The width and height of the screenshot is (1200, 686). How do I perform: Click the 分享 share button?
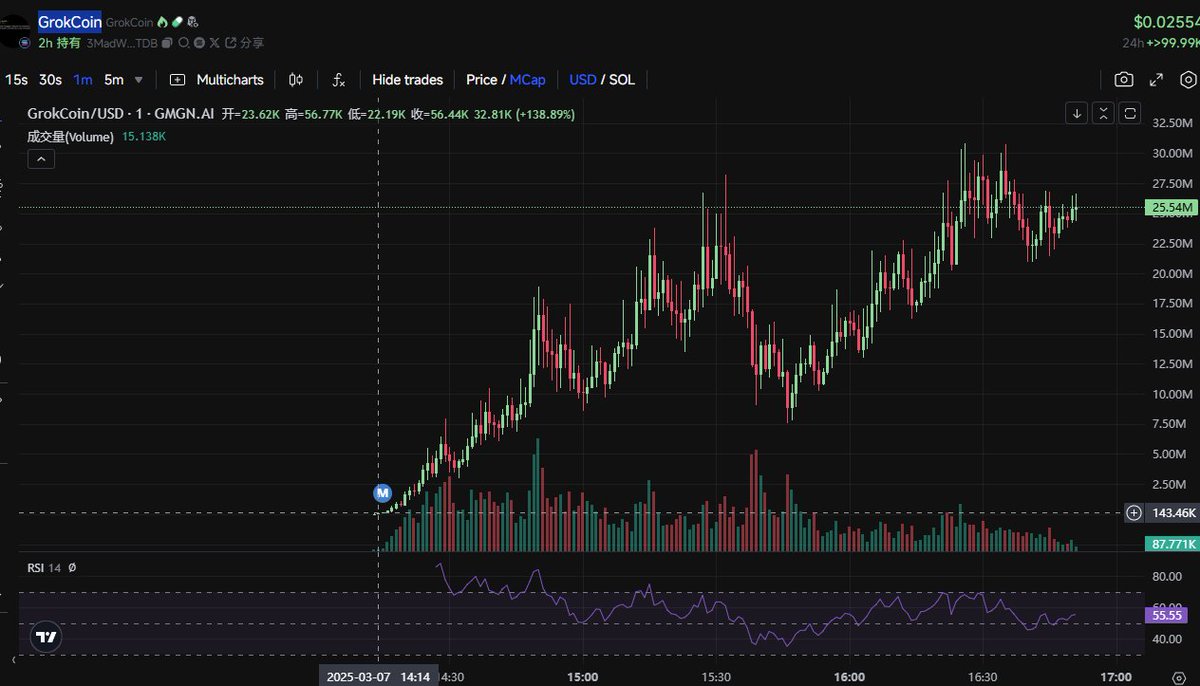click(244, 43)
